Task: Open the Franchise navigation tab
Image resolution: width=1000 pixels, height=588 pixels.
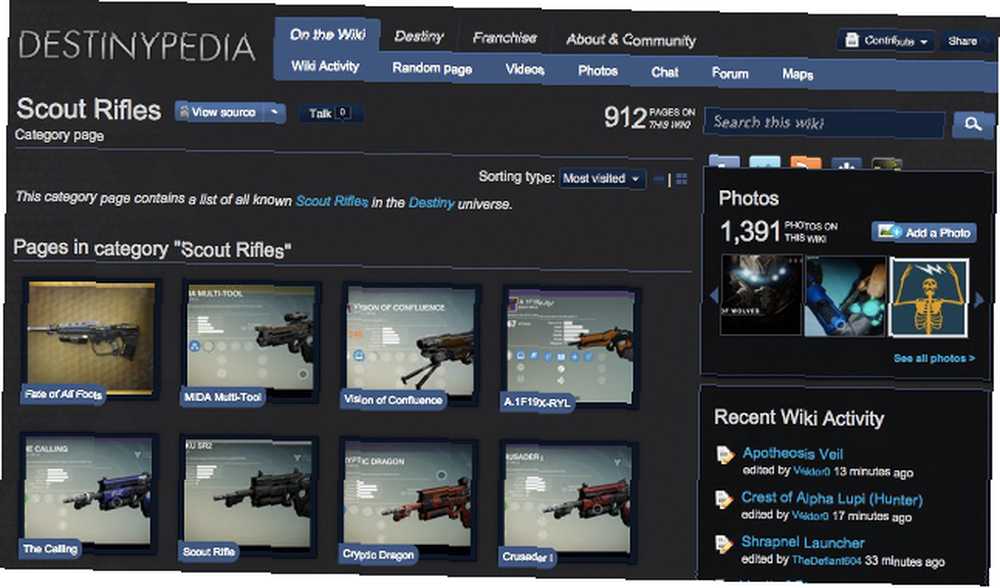Action: tap(504, 38)
